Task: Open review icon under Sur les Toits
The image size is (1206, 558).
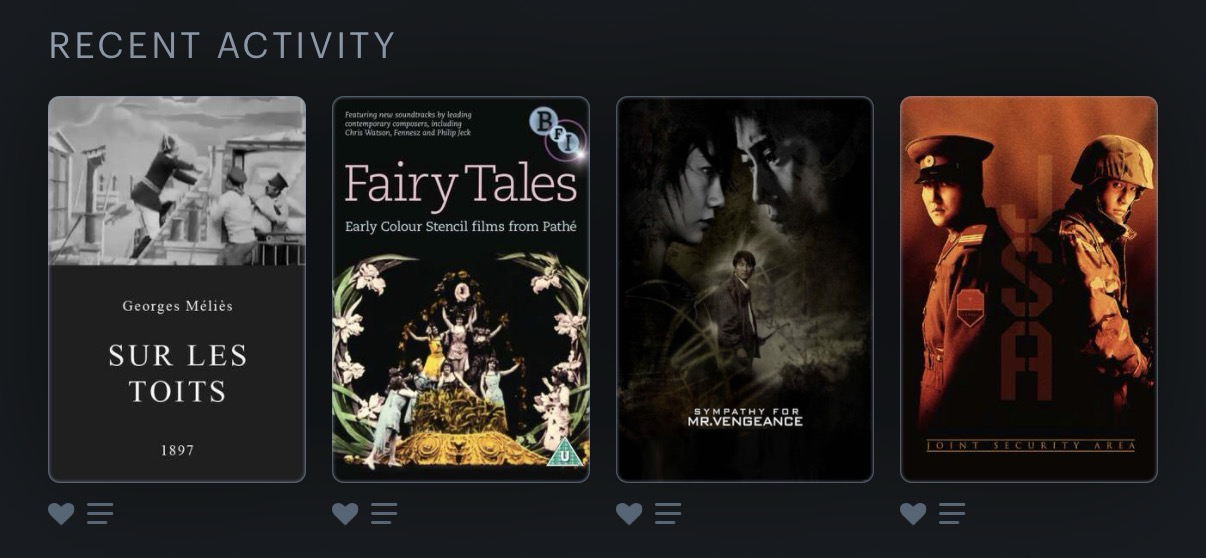Action: pos(100,514)
